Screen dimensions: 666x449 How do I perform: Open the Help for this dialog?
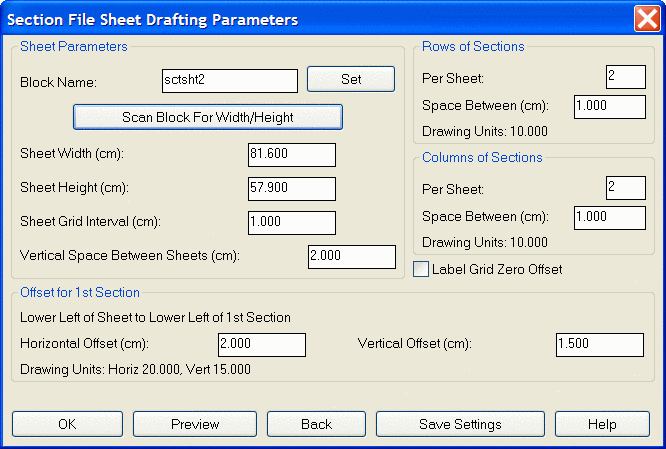[x=602, y=424]
